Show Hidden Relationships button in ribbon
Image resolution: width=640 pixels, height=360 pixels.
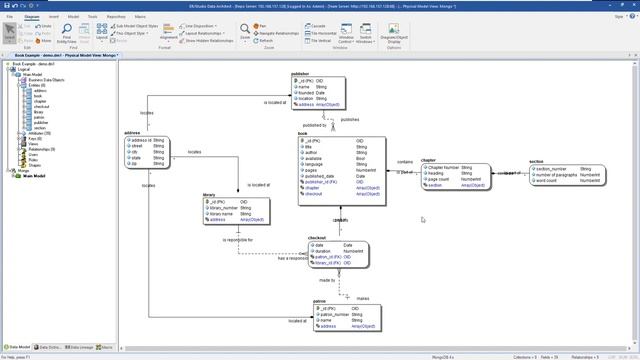tap(206, 41)
